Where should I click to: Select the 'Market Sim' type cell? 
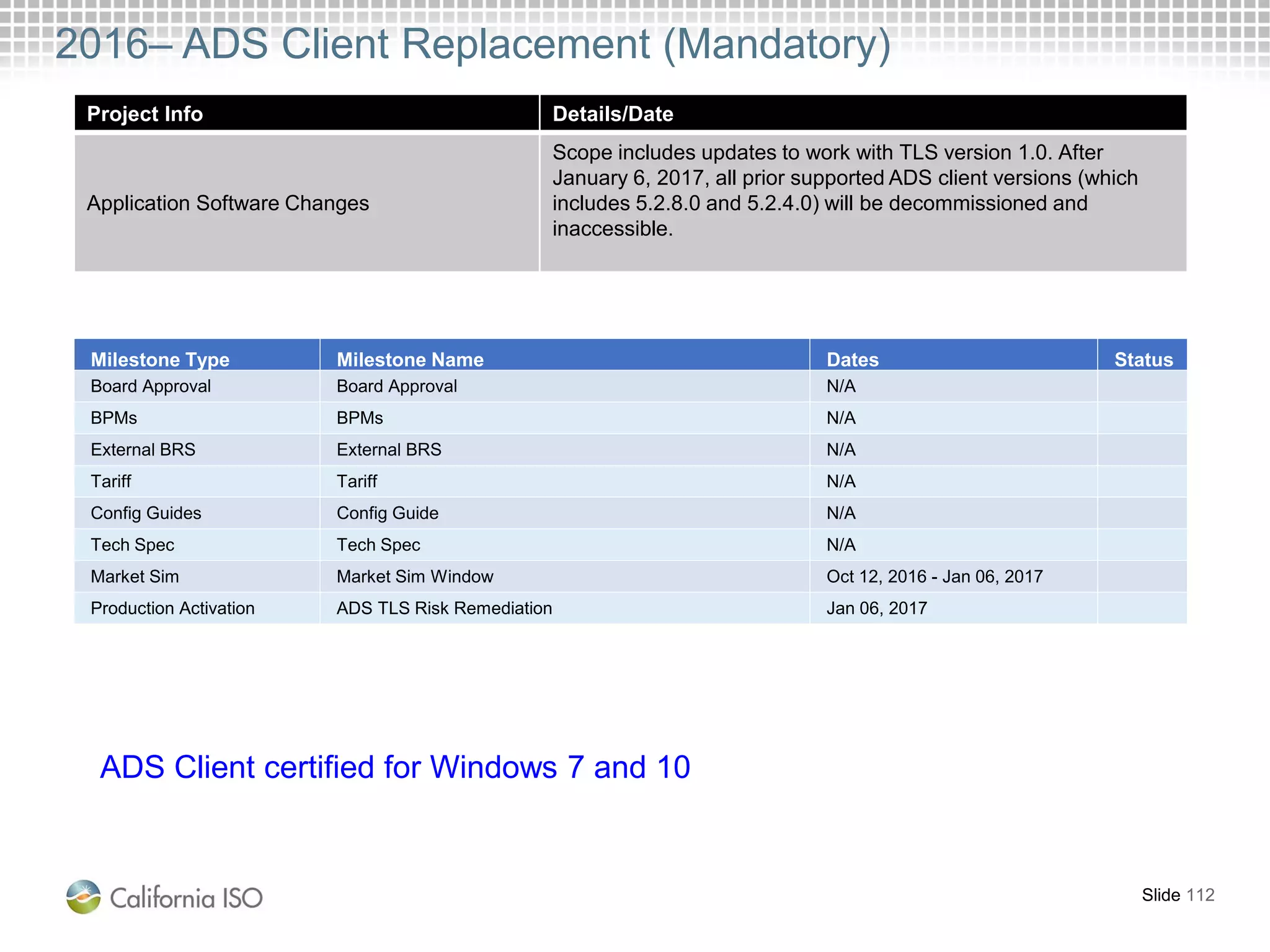pos(197,576)
